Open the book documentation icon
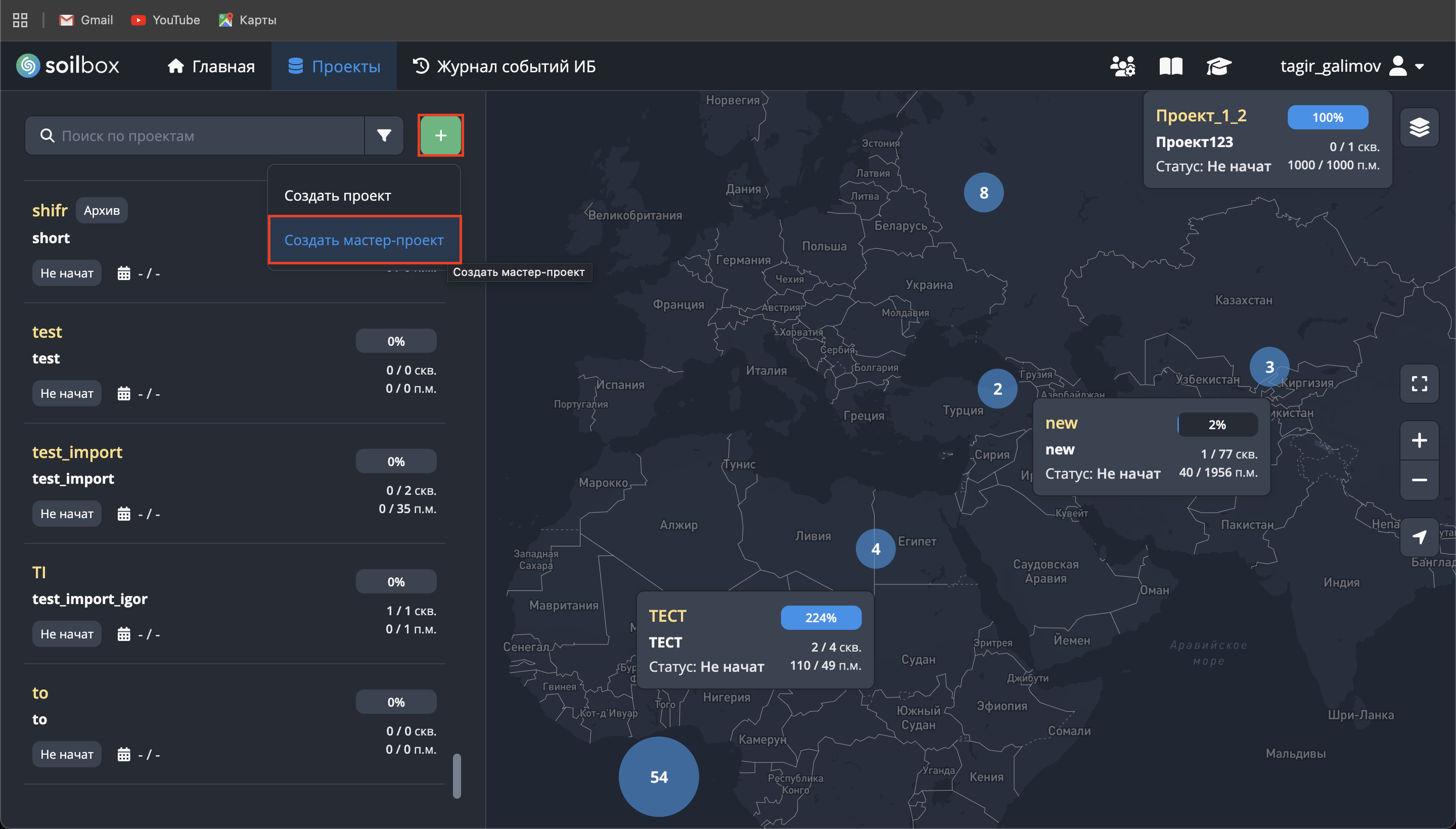 (1171, 66)
